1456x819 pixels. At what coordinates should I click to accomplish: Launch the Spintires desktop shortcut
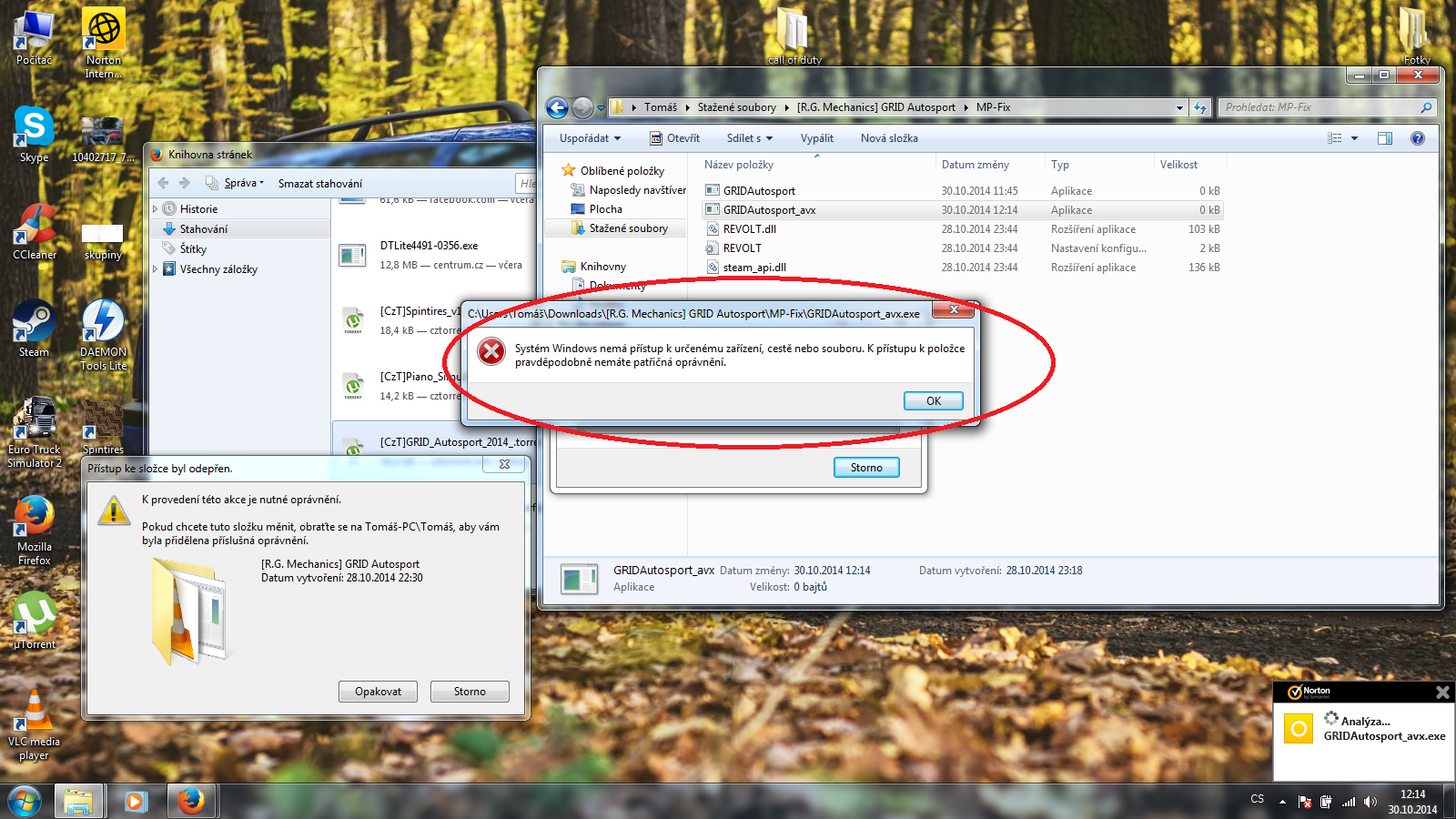pos(103,426)
